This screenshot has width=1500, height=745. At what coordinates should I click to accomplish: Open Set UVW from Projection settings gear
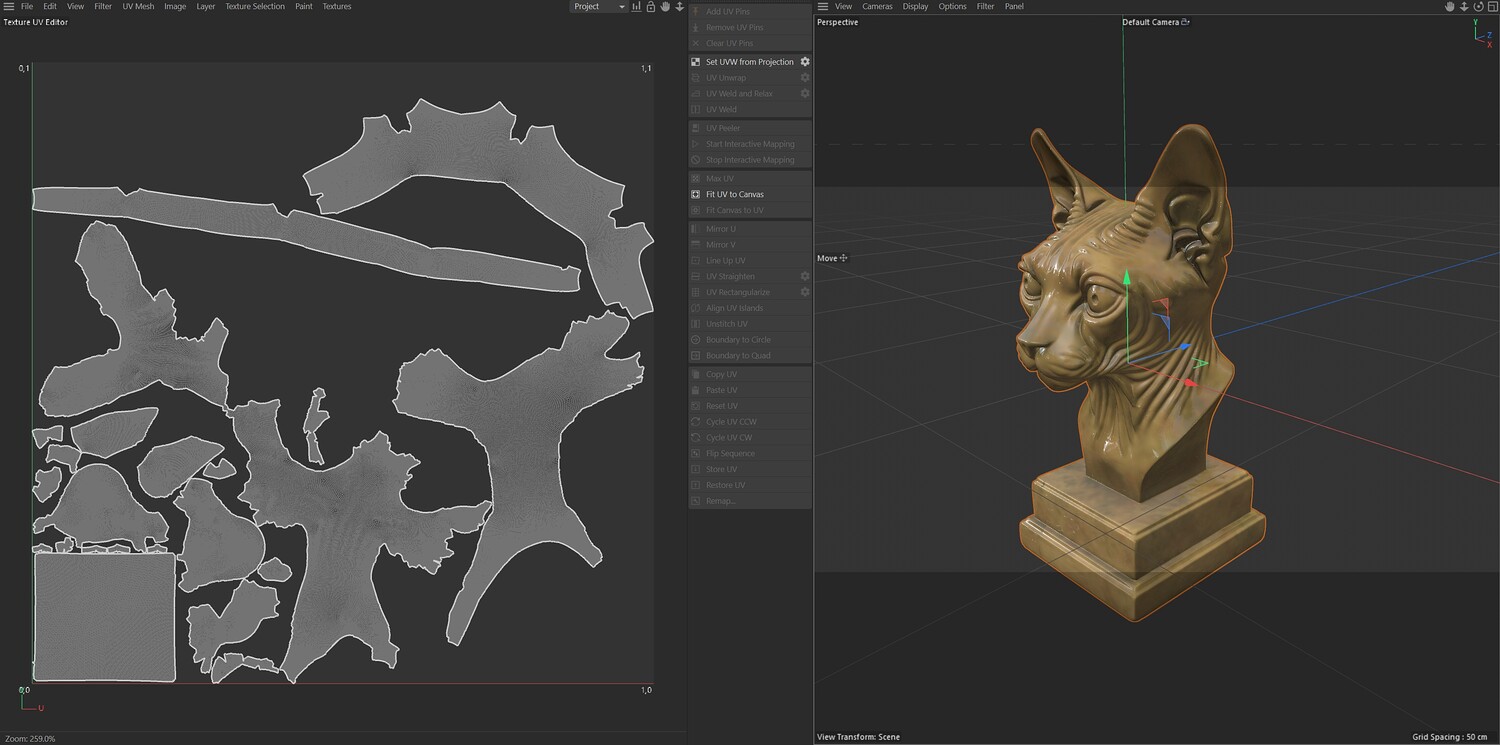(805, 62)
